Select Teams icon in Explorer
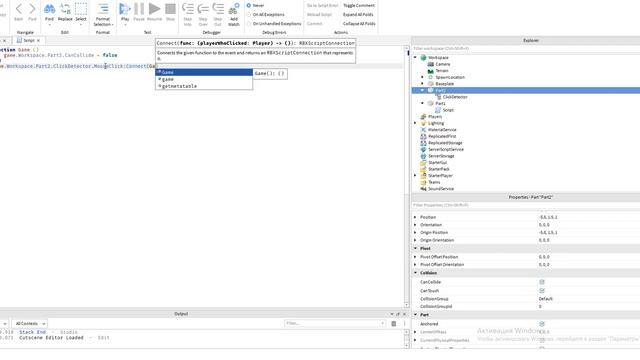 tap(423, 182)
